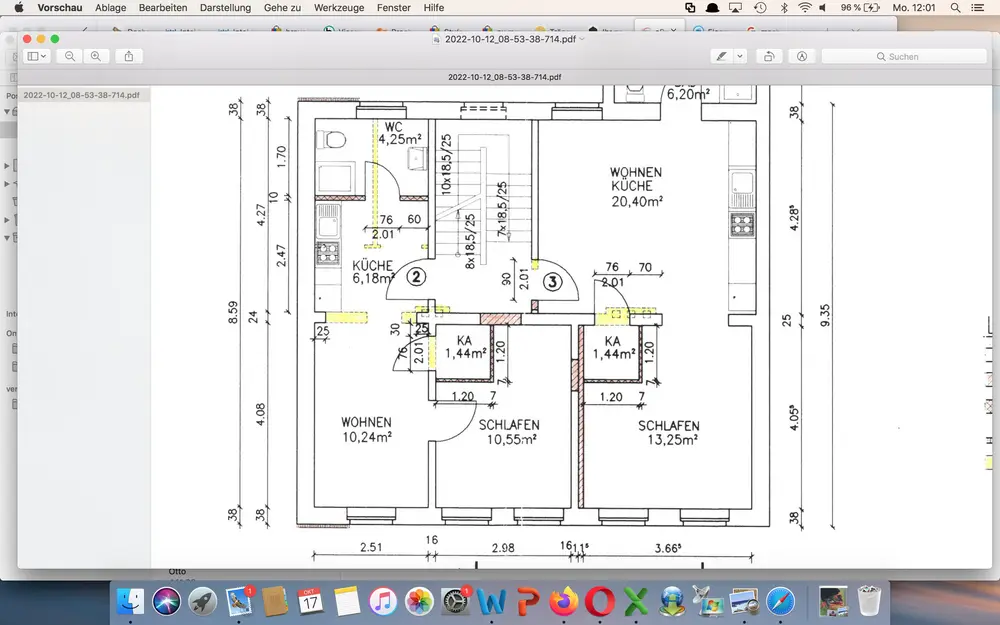Open AirPlay display menu icon
Screen dimensions: 1000x625
coord(736,8)
